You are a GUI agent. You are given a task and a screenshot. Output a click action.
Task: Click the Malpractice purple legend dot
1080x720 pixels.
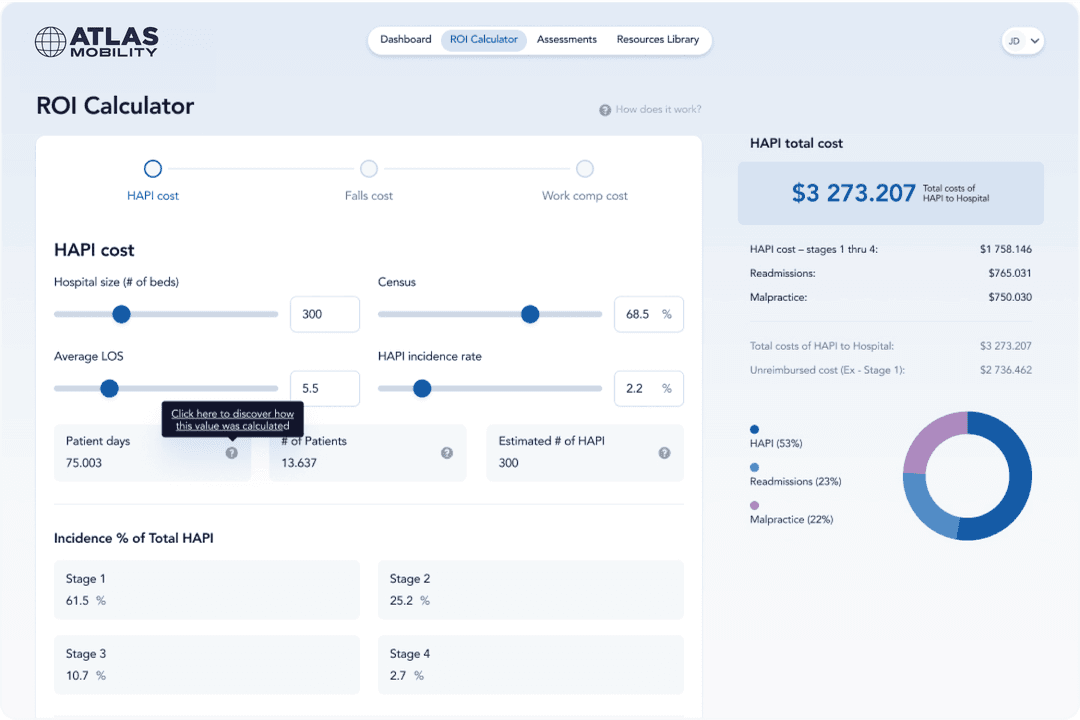click(754, 505)
